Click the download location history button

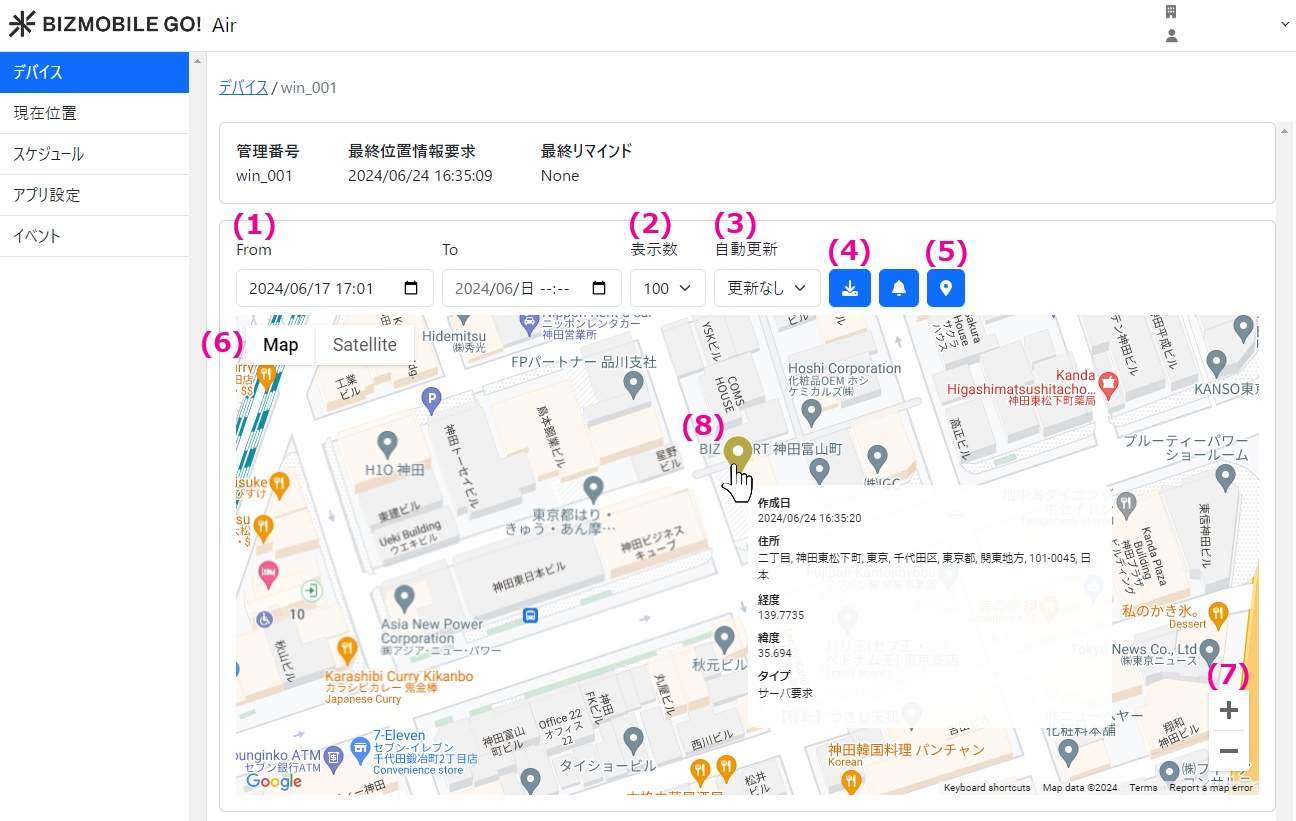[x=849, y=288]
